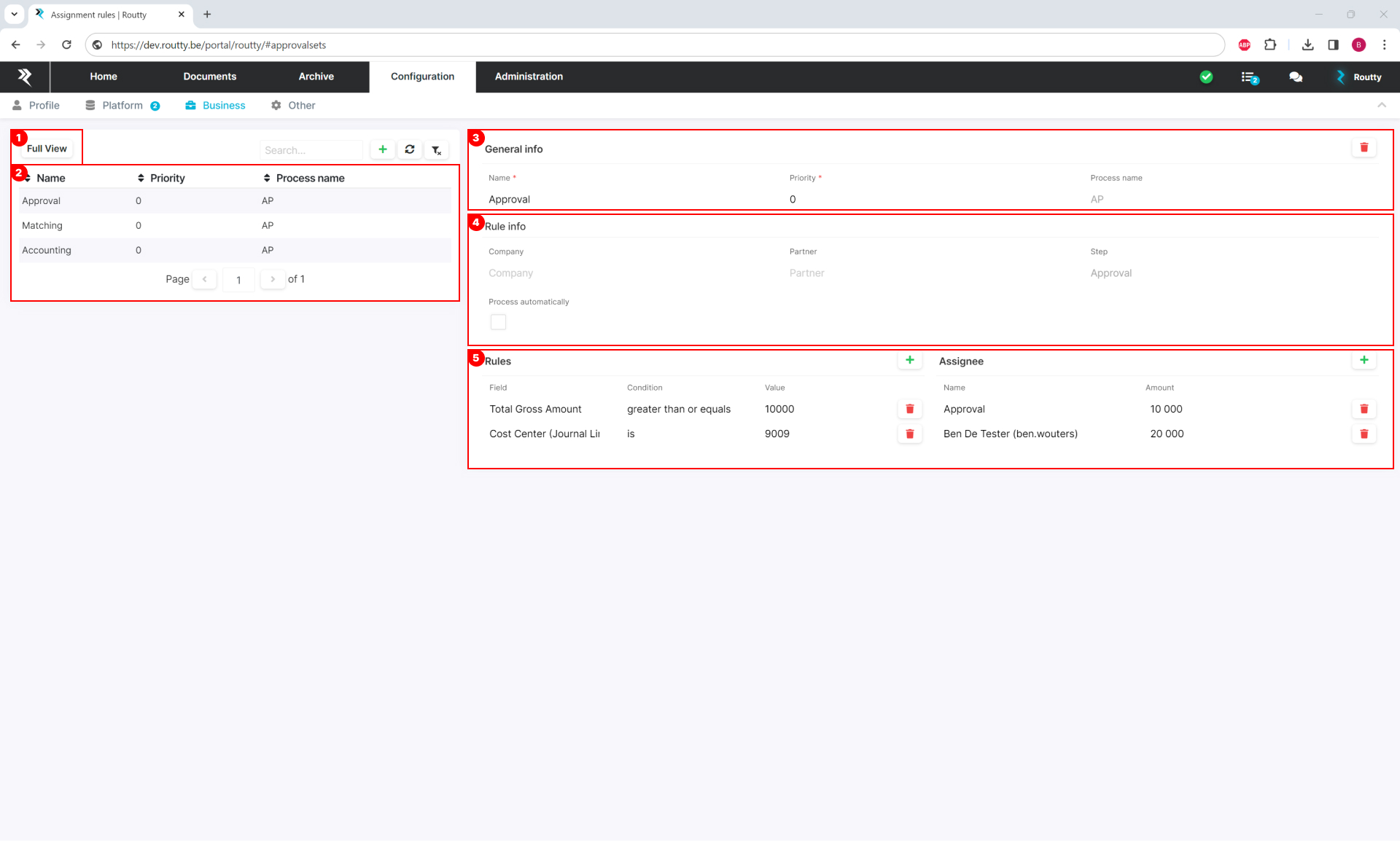1400x841 pixels.
Task: Collapse the configuration submenu with the chevron
Action: 1381,105
